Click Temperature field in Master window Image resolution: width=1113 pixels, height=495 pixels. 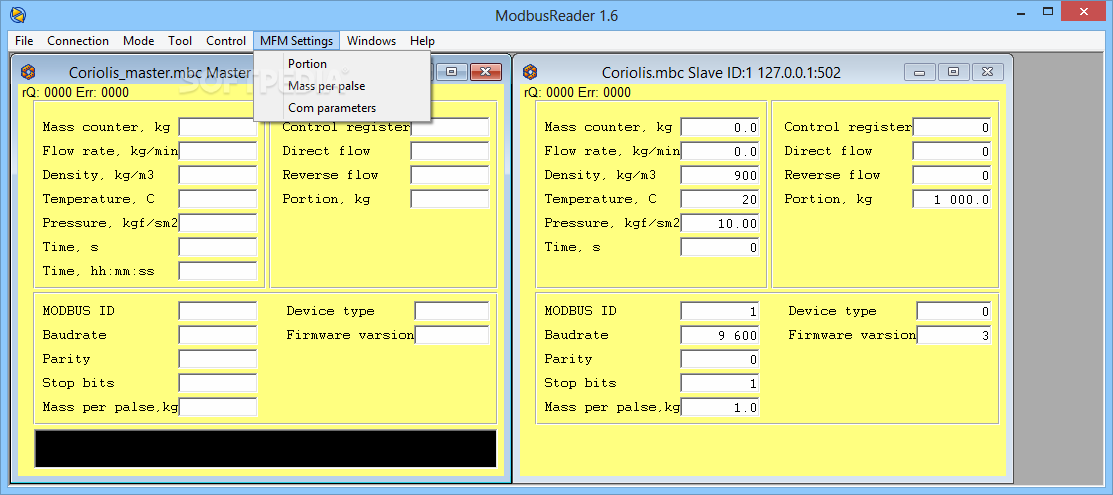click(x=218, y=200)
